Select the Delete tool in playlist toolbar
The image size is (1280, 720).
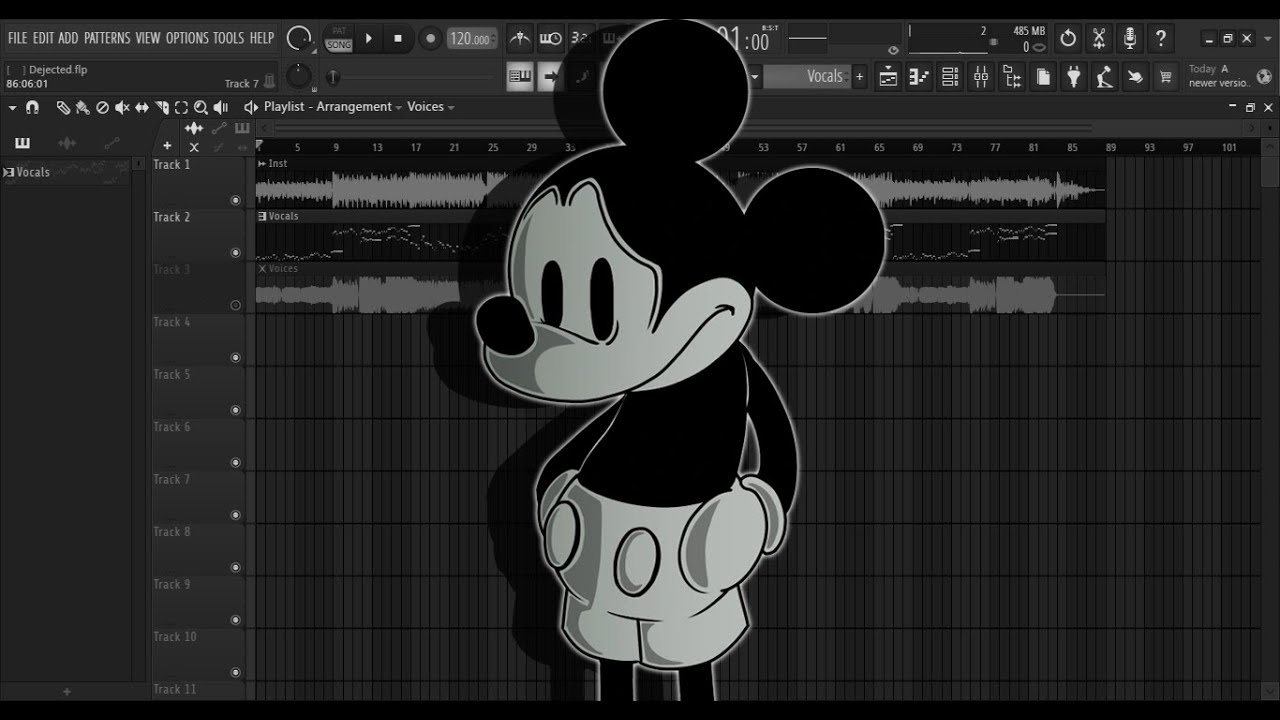pyautogui.click(x=102, y=107)
